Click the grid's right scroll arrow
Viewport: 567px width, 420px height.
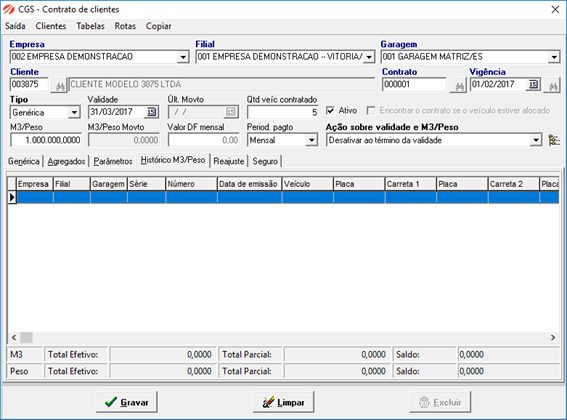pos(553,338)
